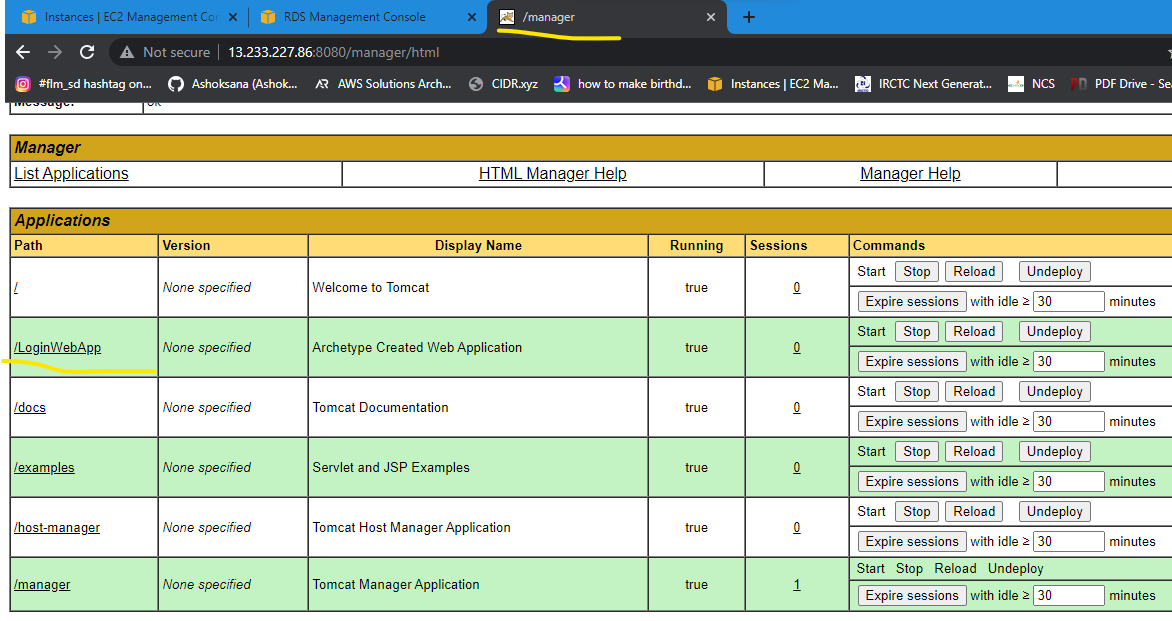Viewport: 1172px width, 621px height.
Task: Click 'Tomcat Host Manager Application' display name
Action: pos(412,528)
